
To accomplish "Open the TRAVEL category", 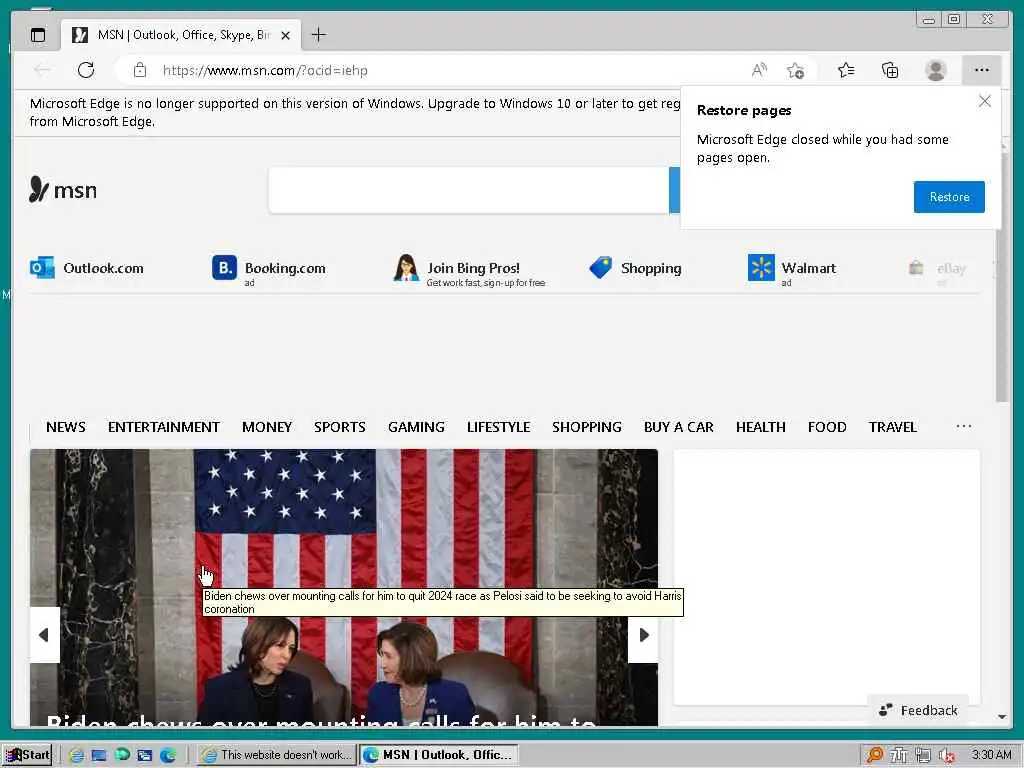I will (893, 426).
